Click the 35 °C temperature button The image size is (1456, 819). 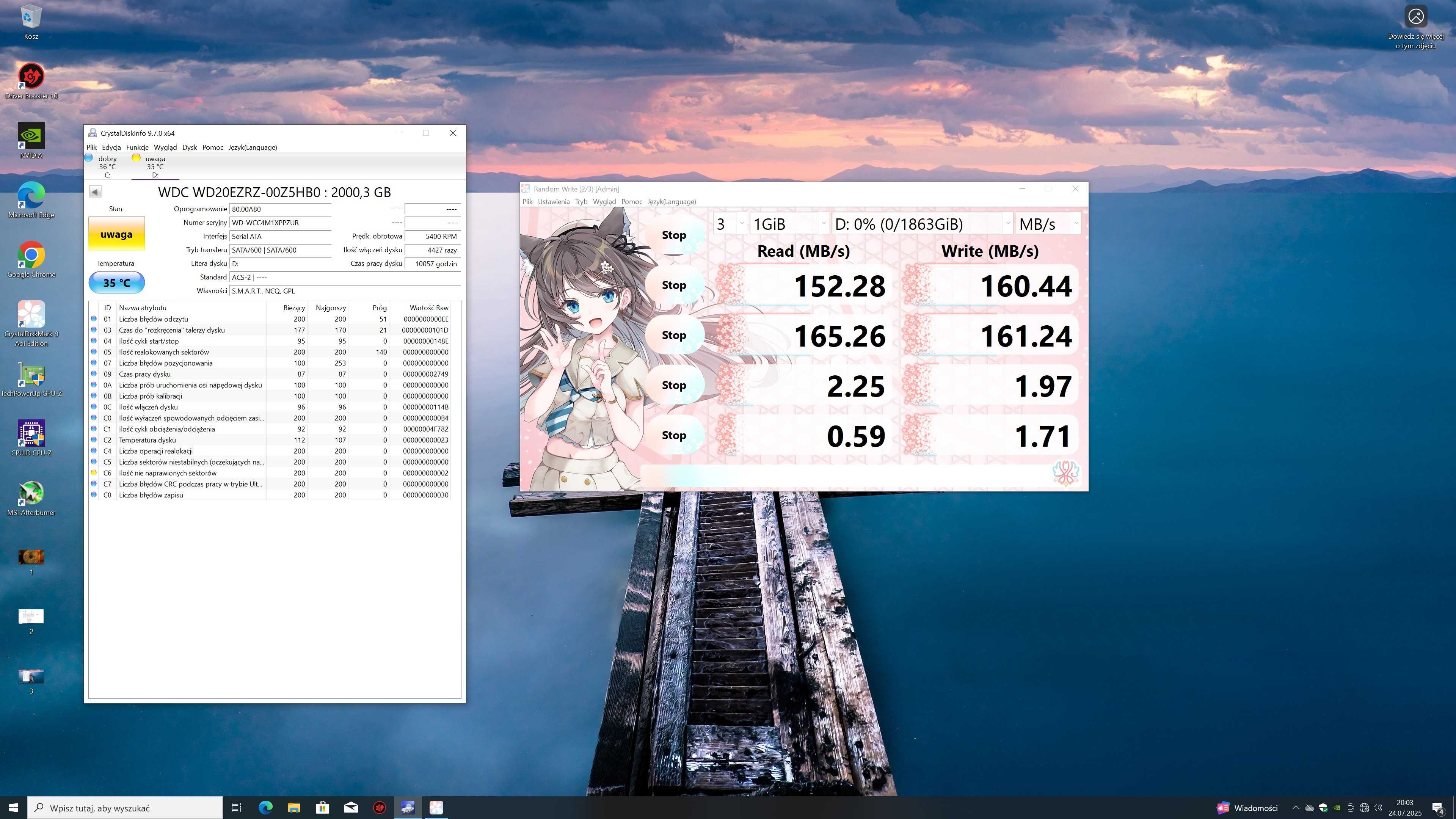[x=116, y=282]
